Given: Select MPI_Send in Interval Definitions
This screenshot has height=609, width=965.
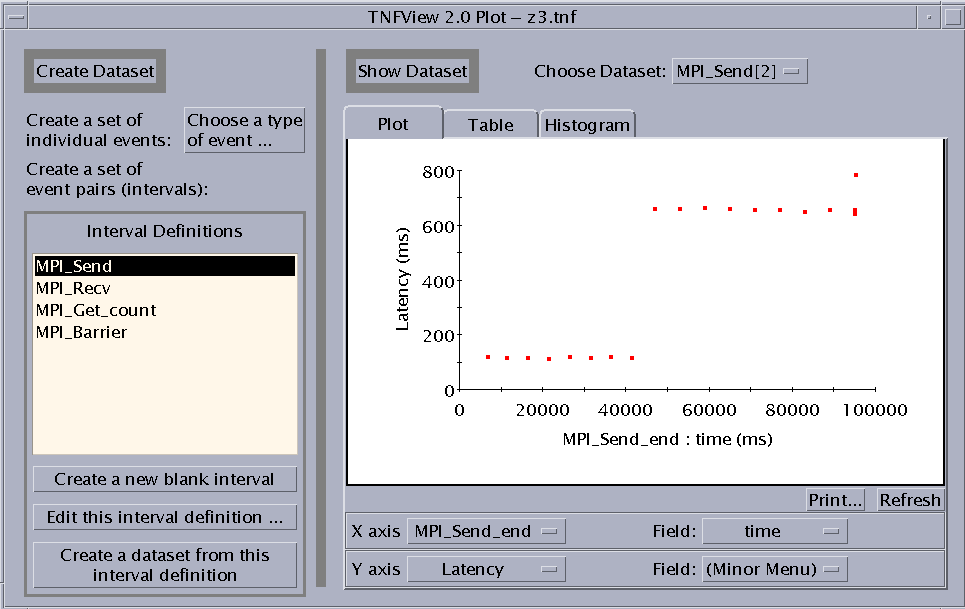Looking at the screenshot, I should (x=164, y=266).
